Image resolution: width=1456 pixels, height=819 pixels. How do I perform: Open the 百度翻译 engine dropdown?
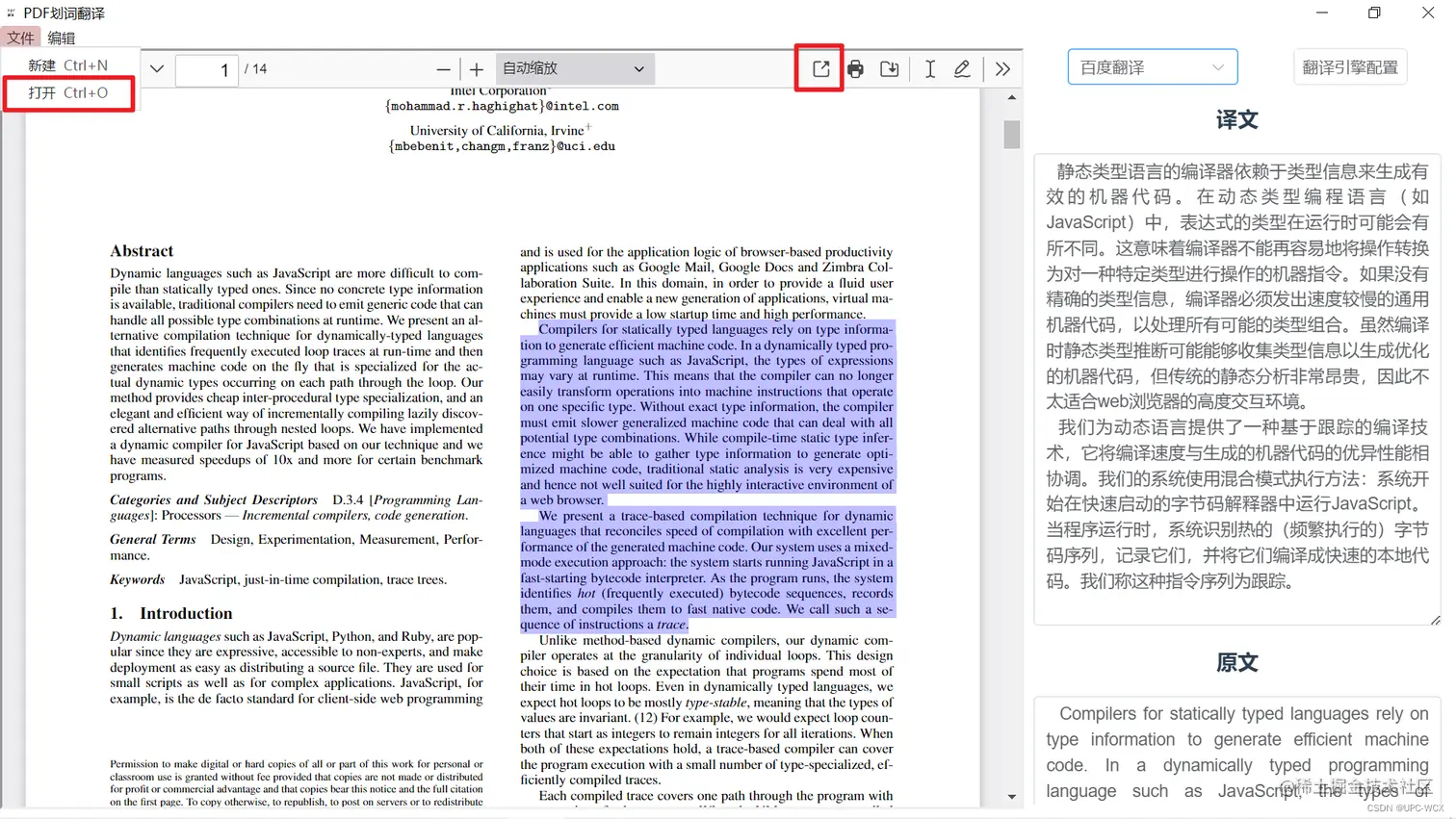click(x=1152, y=67)
